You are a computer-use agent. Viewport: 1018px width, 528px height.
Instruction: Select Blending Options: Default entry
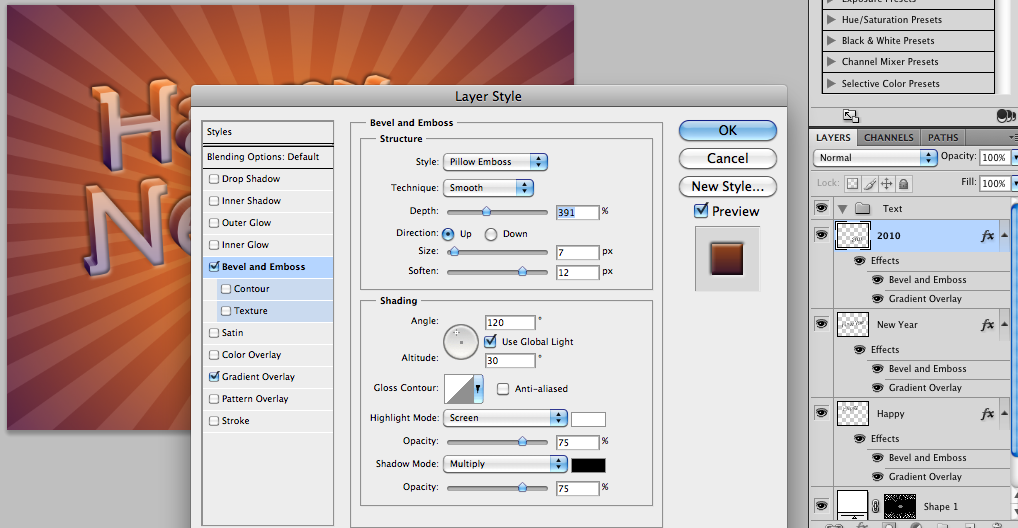point(267,157)
